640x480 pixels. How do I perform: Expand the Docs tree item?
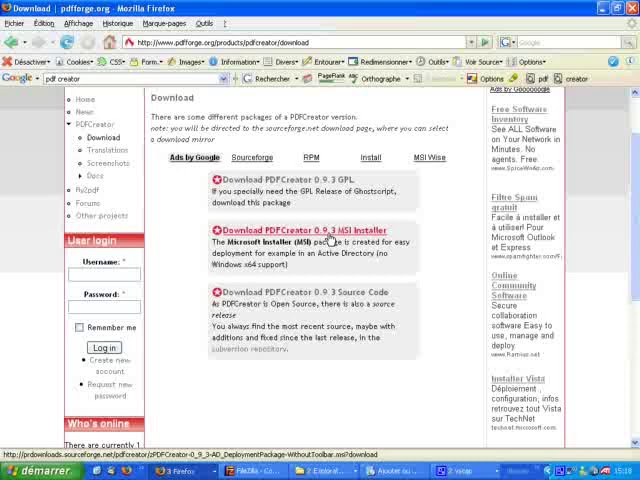pos(80,176)
